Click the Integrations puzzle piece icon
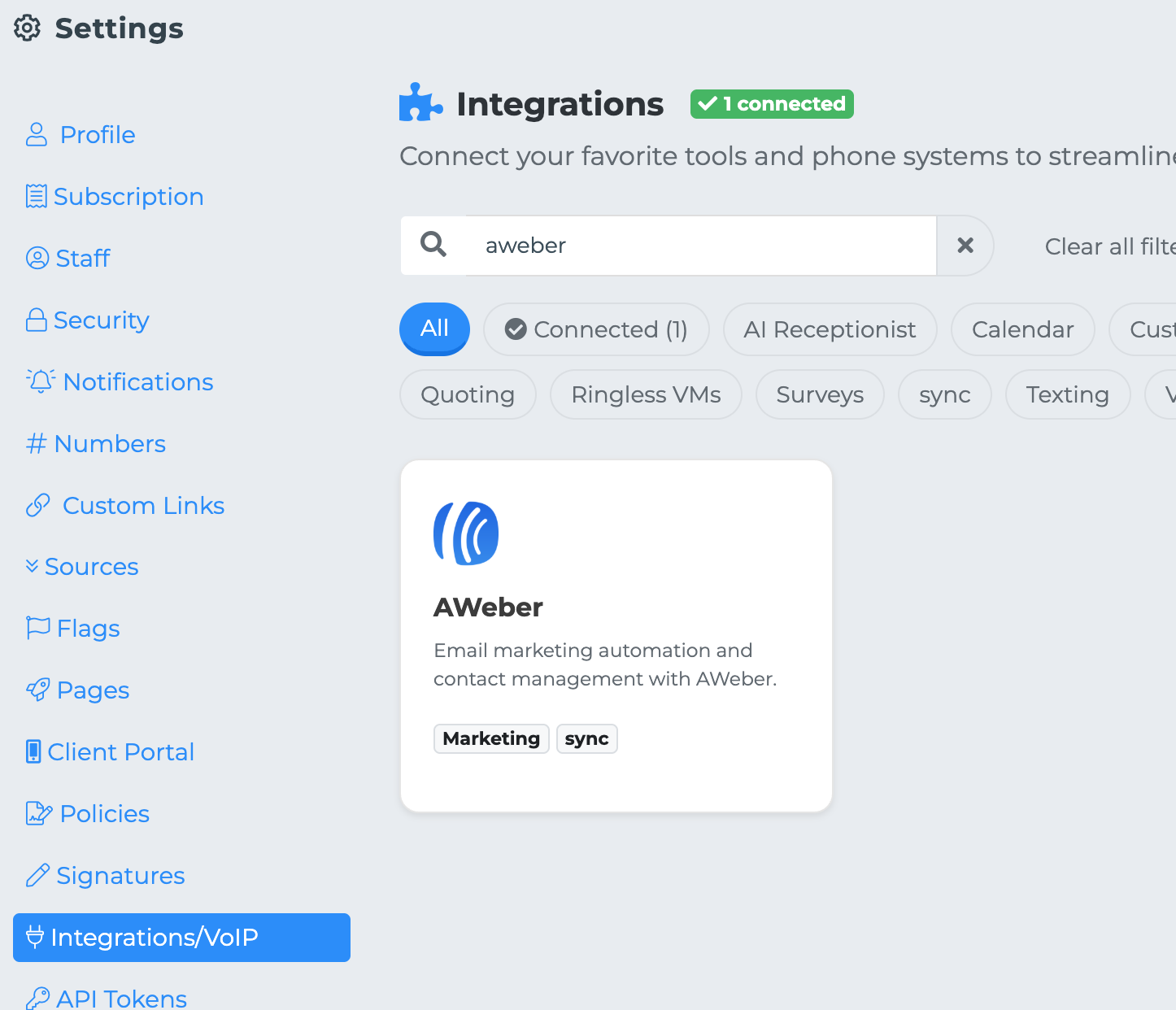 [x=420, y=103]
